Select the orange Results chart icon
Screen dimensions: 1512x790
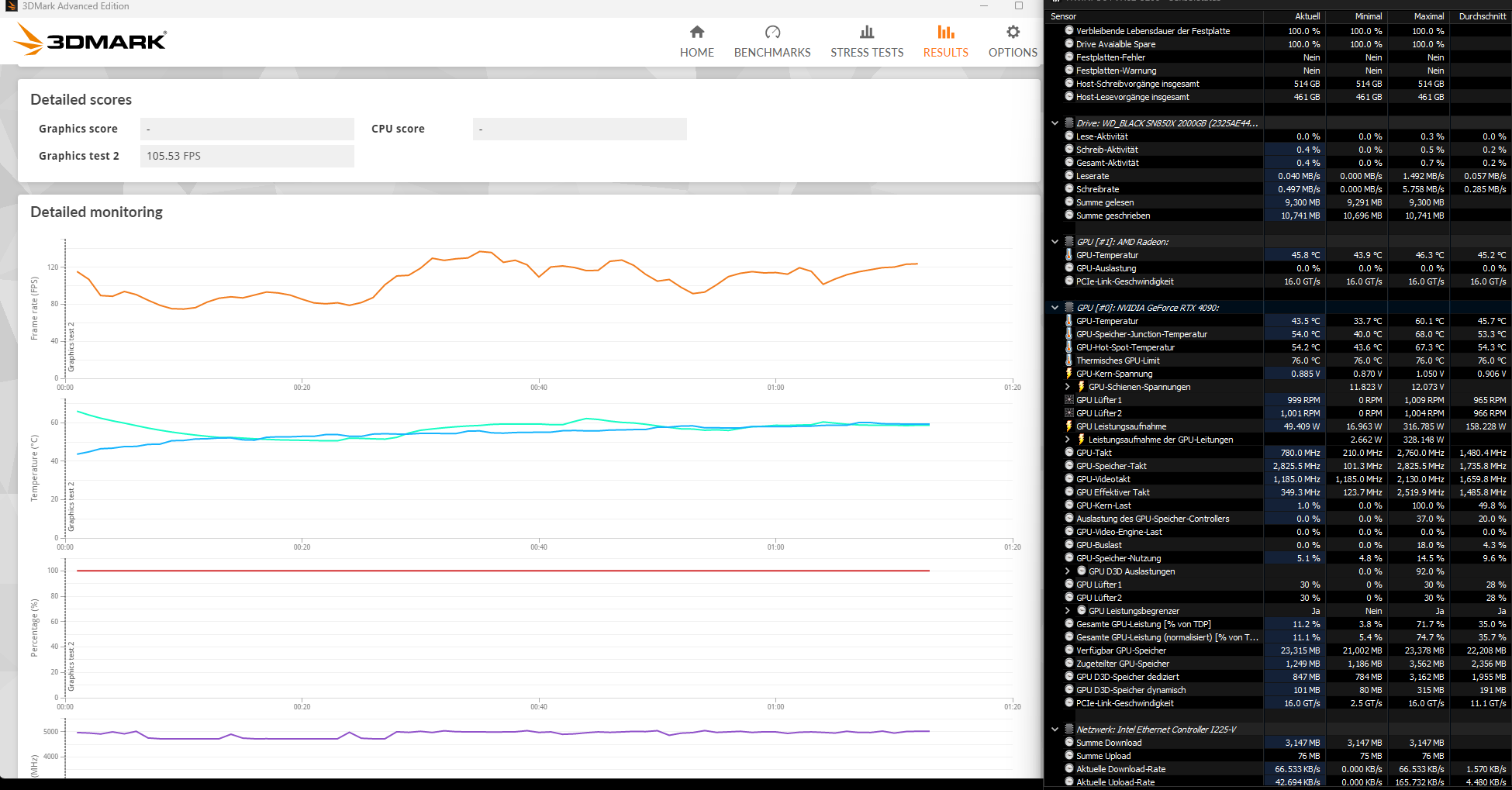(945, 32)
